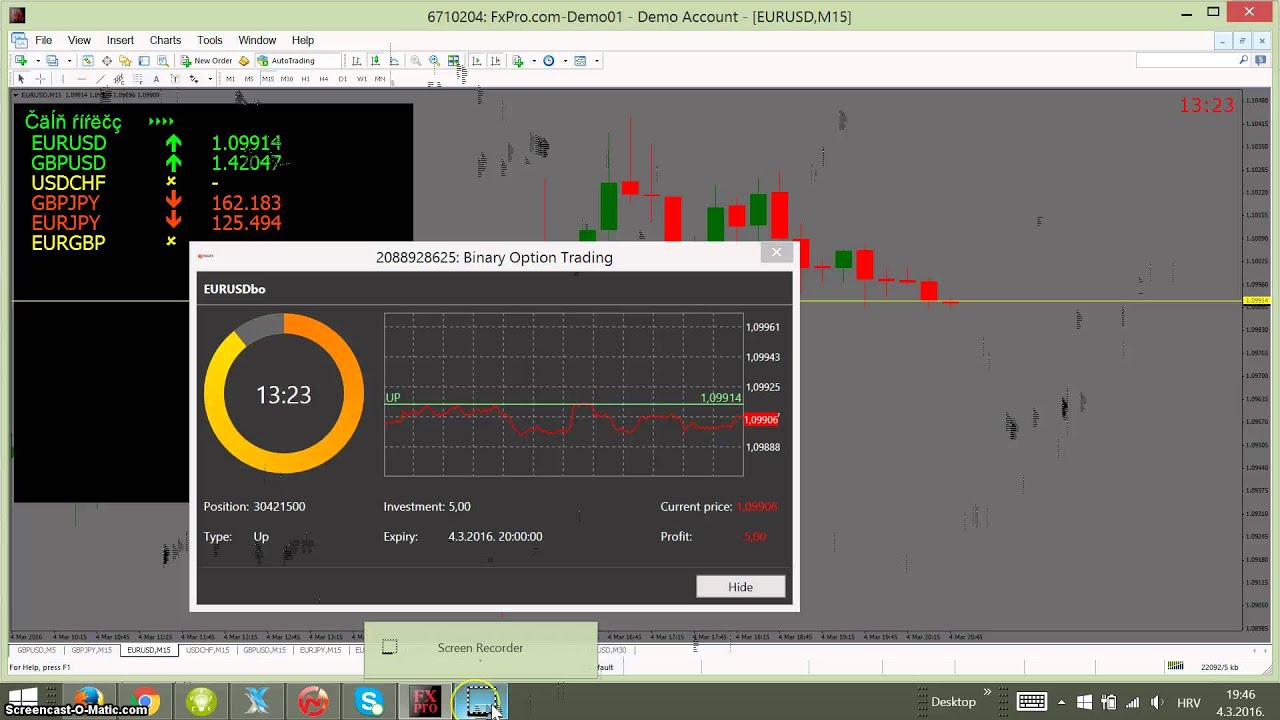Click the MetaEditor yellow book icon
Image resolution: width=1280 pixels, height=720 pixels.
coord(243,61)
